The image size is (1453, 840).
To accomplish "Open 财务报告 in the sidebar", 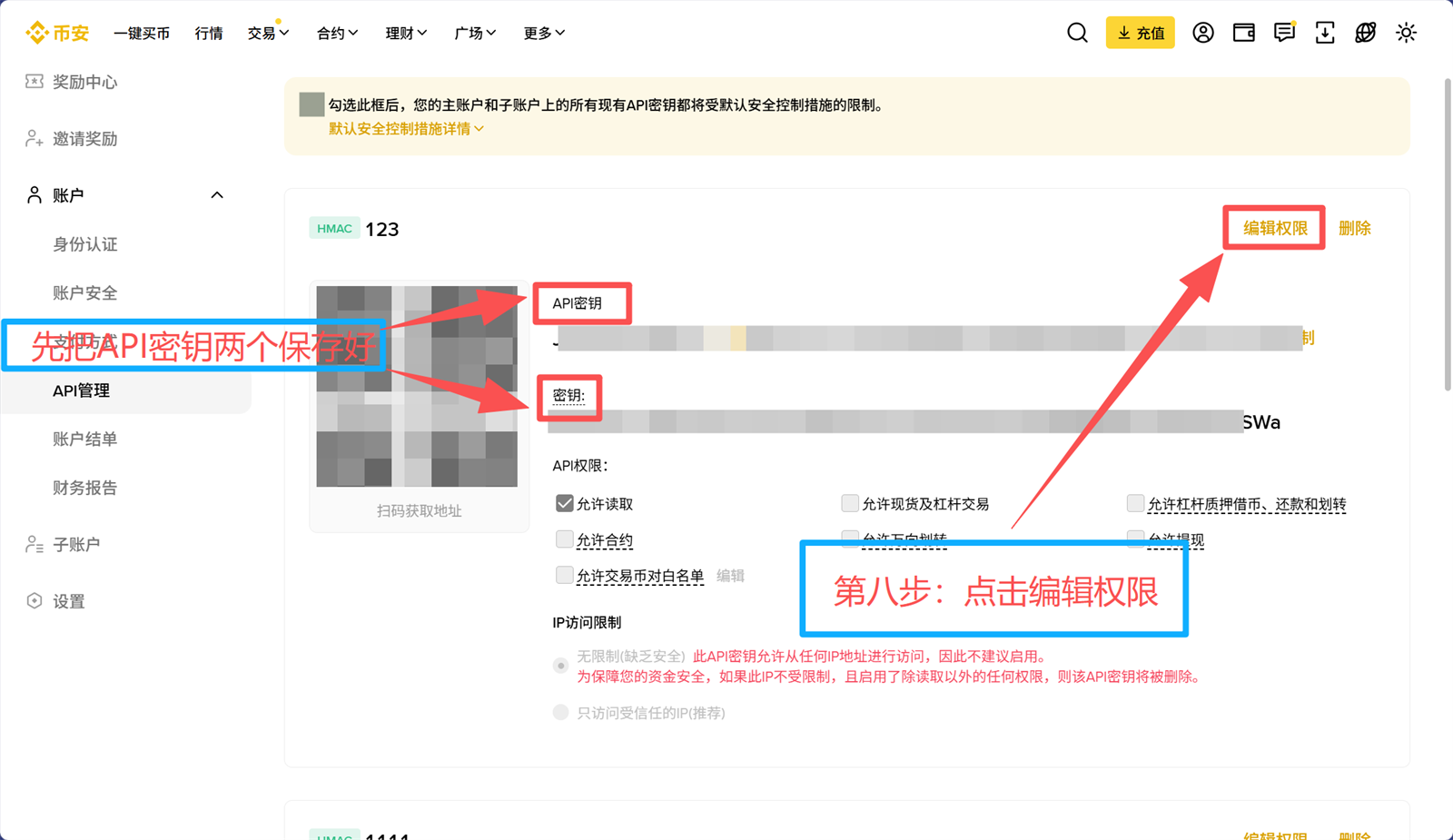I will pos(85,488).
